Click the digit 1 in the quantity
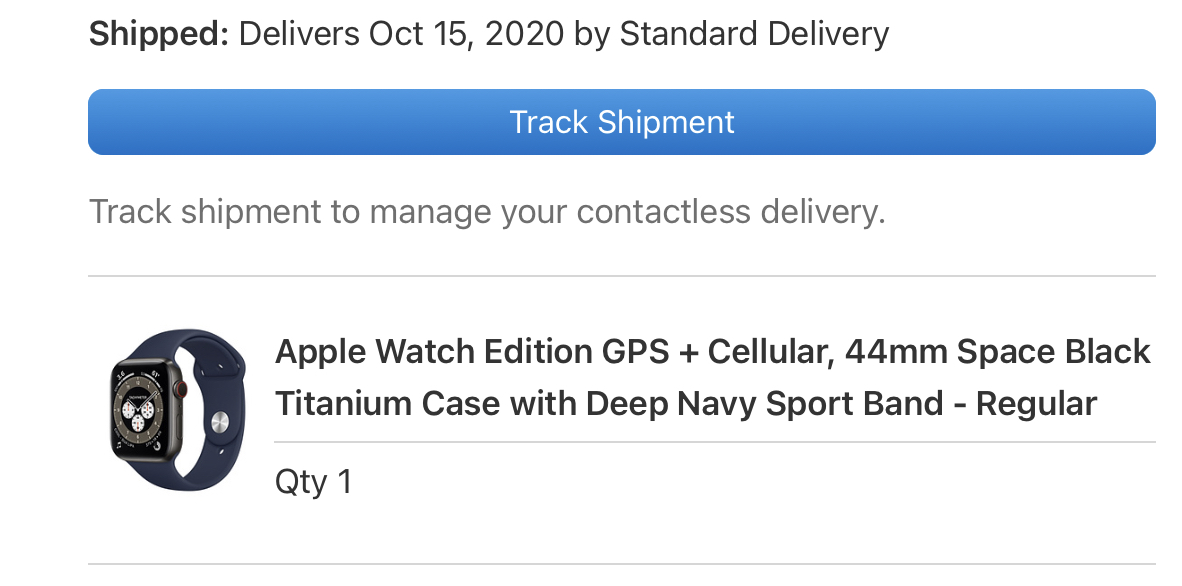 point(344,482)
